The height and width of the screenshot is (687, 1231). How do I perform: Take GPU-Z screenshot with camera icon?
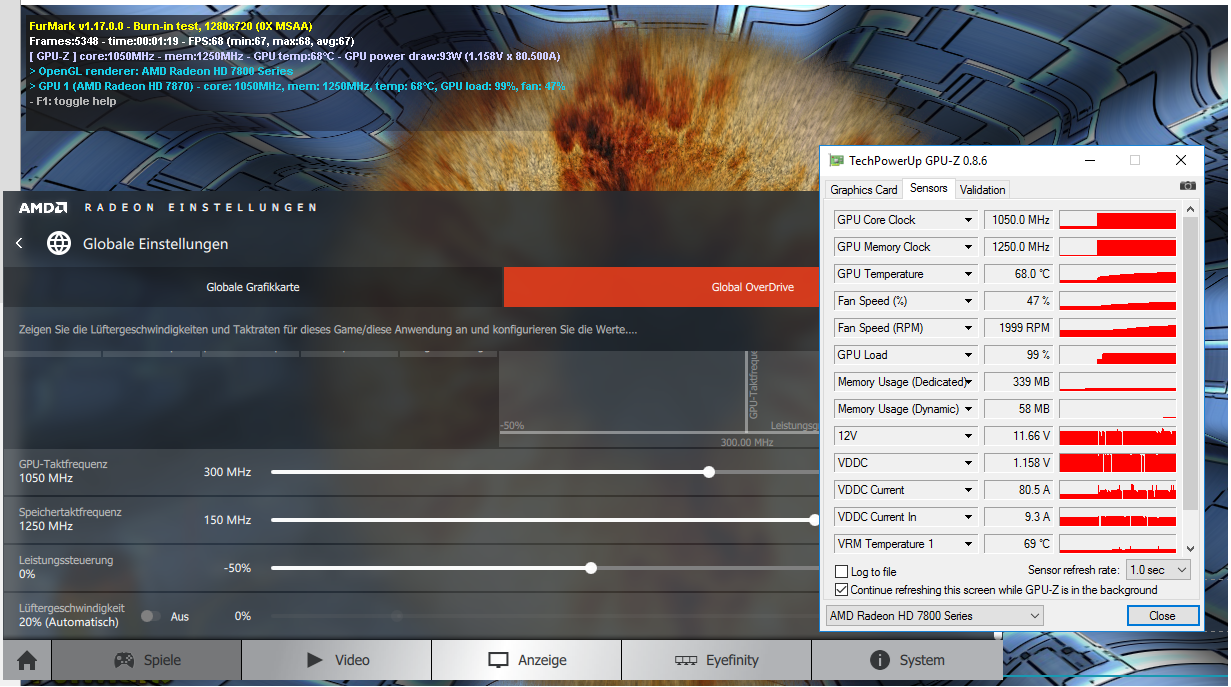(x=1187, y=186)
